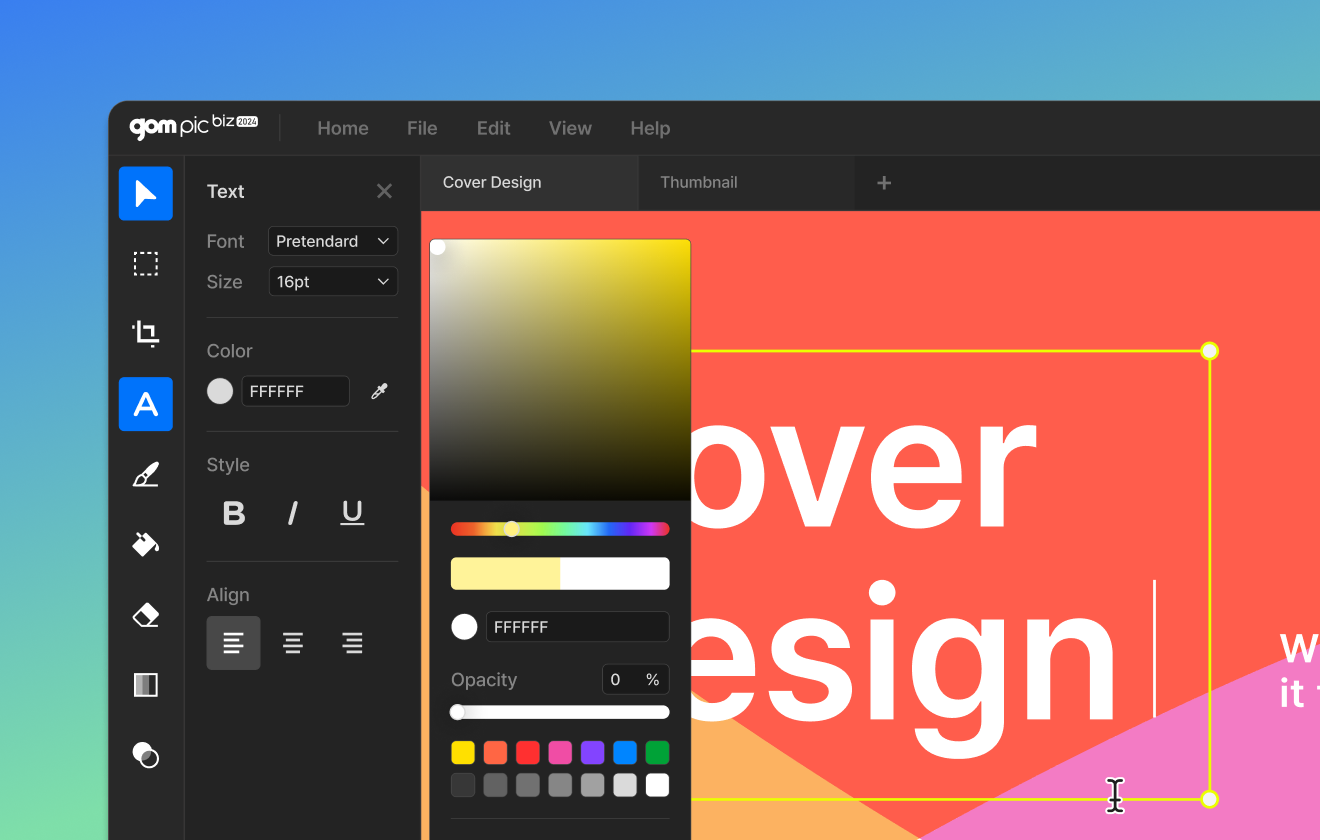Select the arrow Move tool
The width and height of the screenshot is (1320, 840).
coord(146,193)
